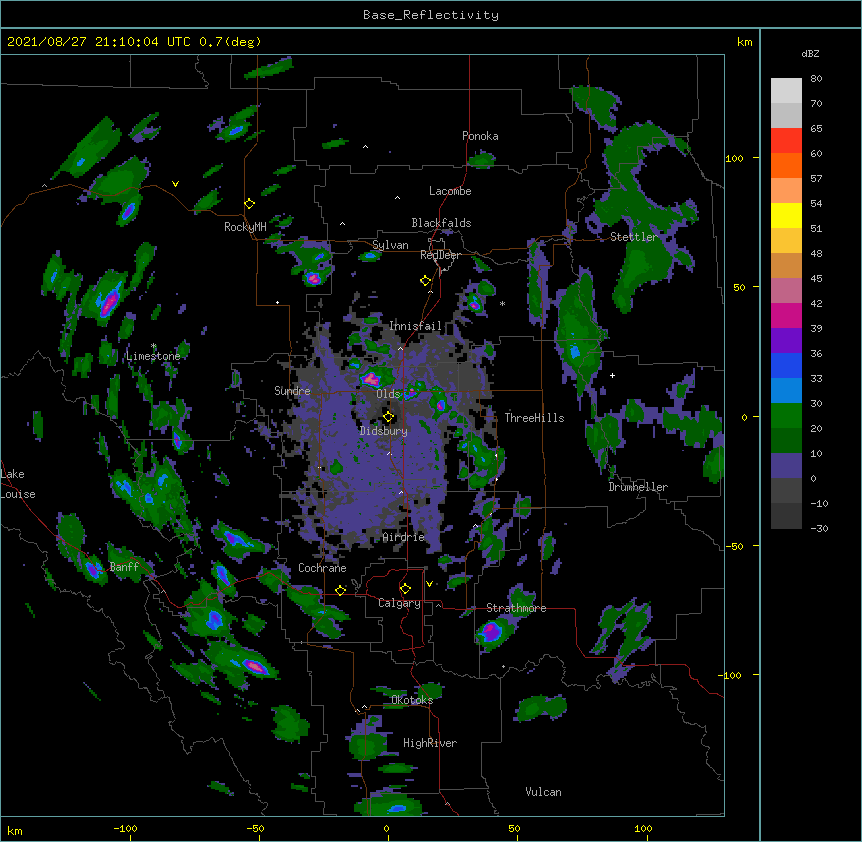862x842 pixels.
Task: Click the RockyMH label
Action: 245,227
